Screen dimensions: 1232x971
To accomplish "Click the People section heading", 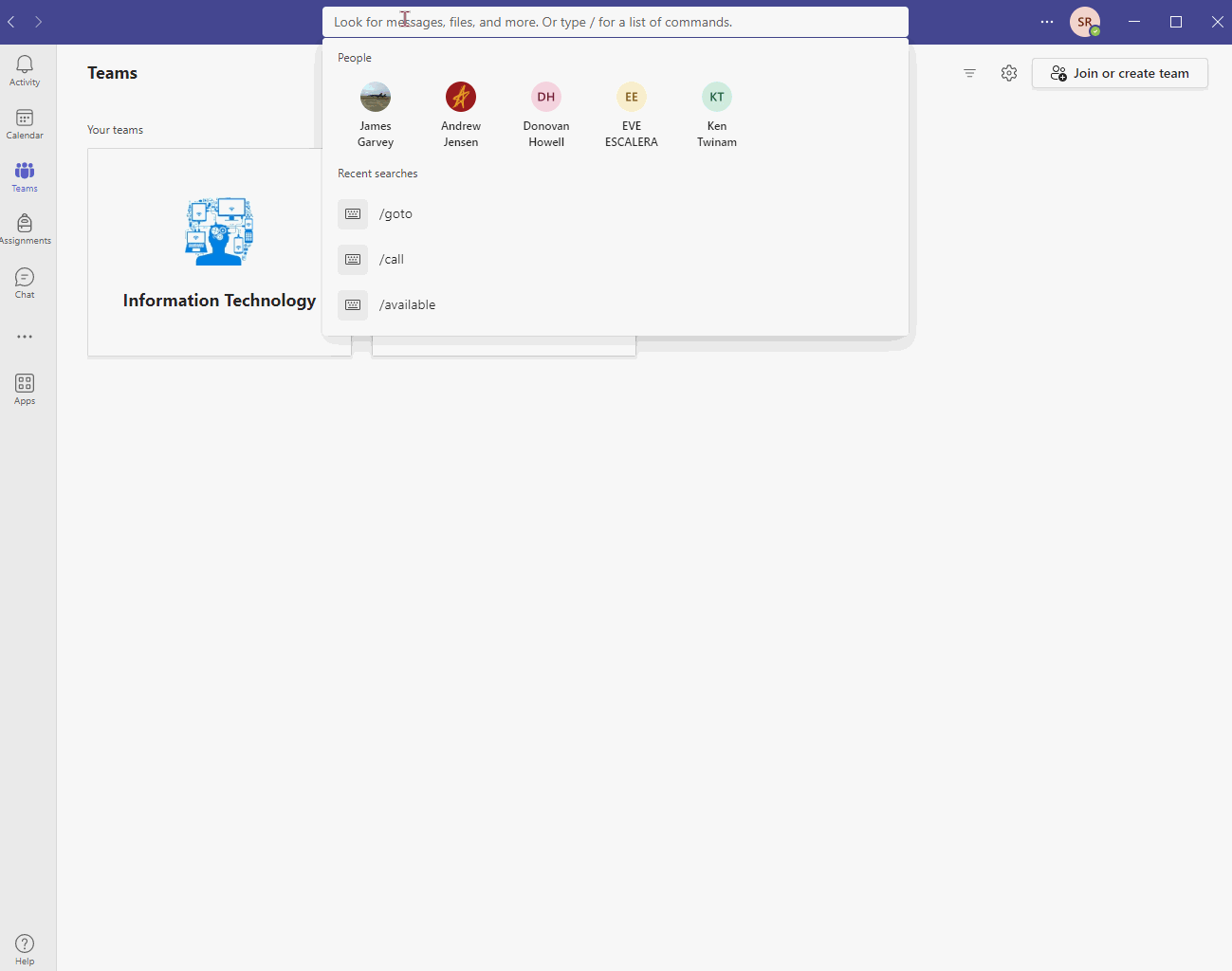I will tap(355, 58).
